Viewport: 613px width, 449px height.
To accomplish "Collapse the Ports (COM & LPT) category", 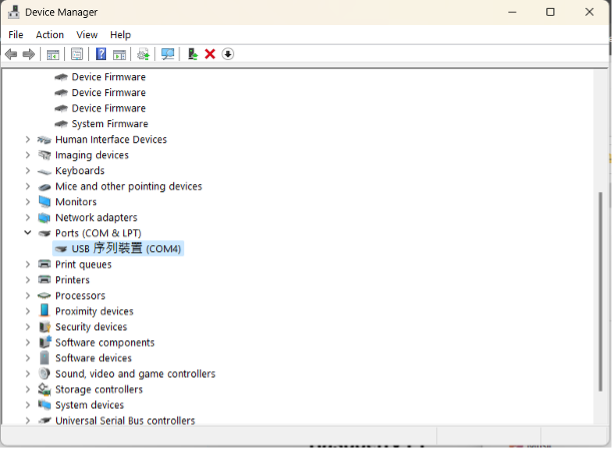I will (x=28, y=233).
